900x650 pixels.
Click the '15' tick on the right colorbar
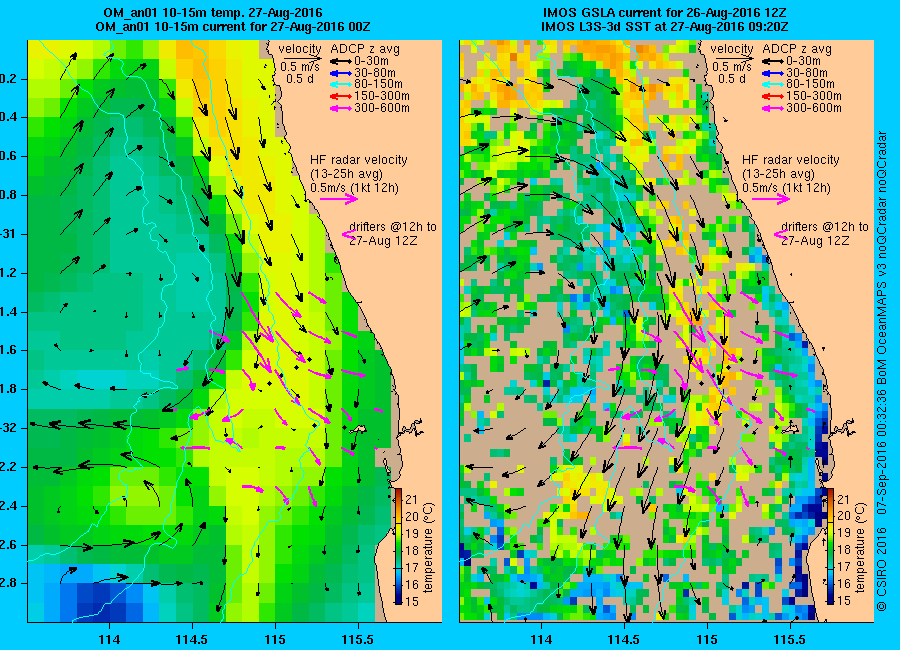coord(844,601)
